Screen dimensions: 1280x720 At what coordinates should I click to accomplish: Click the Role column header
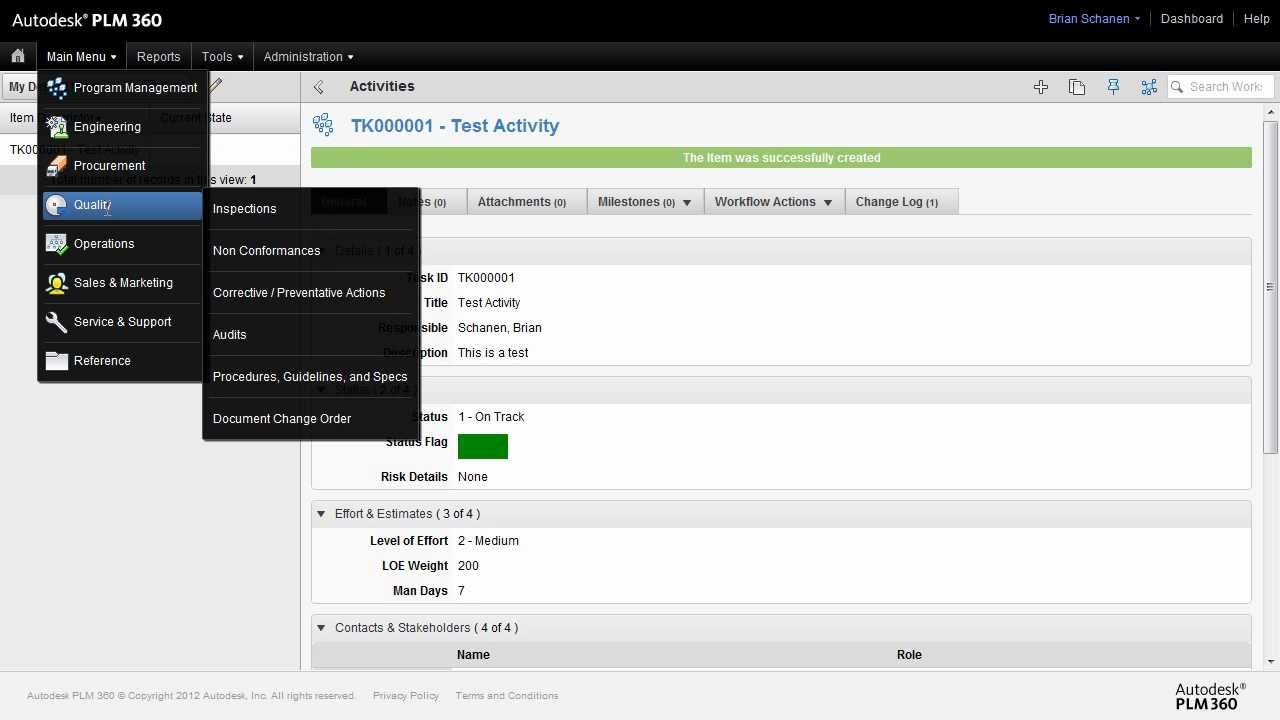tap(909, 655)
